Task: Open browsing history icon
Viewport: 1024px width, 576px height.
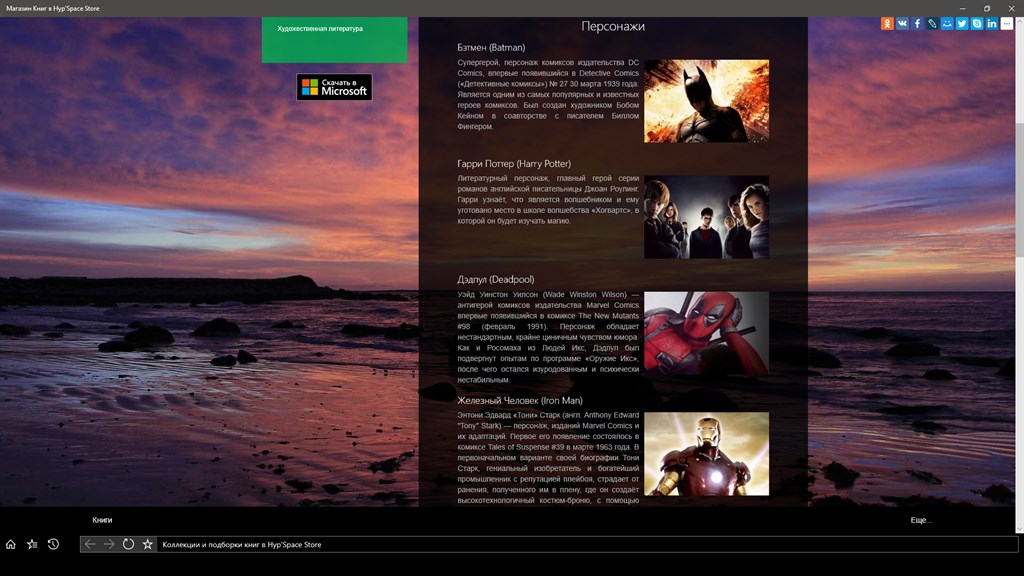Action: [54, 544]
